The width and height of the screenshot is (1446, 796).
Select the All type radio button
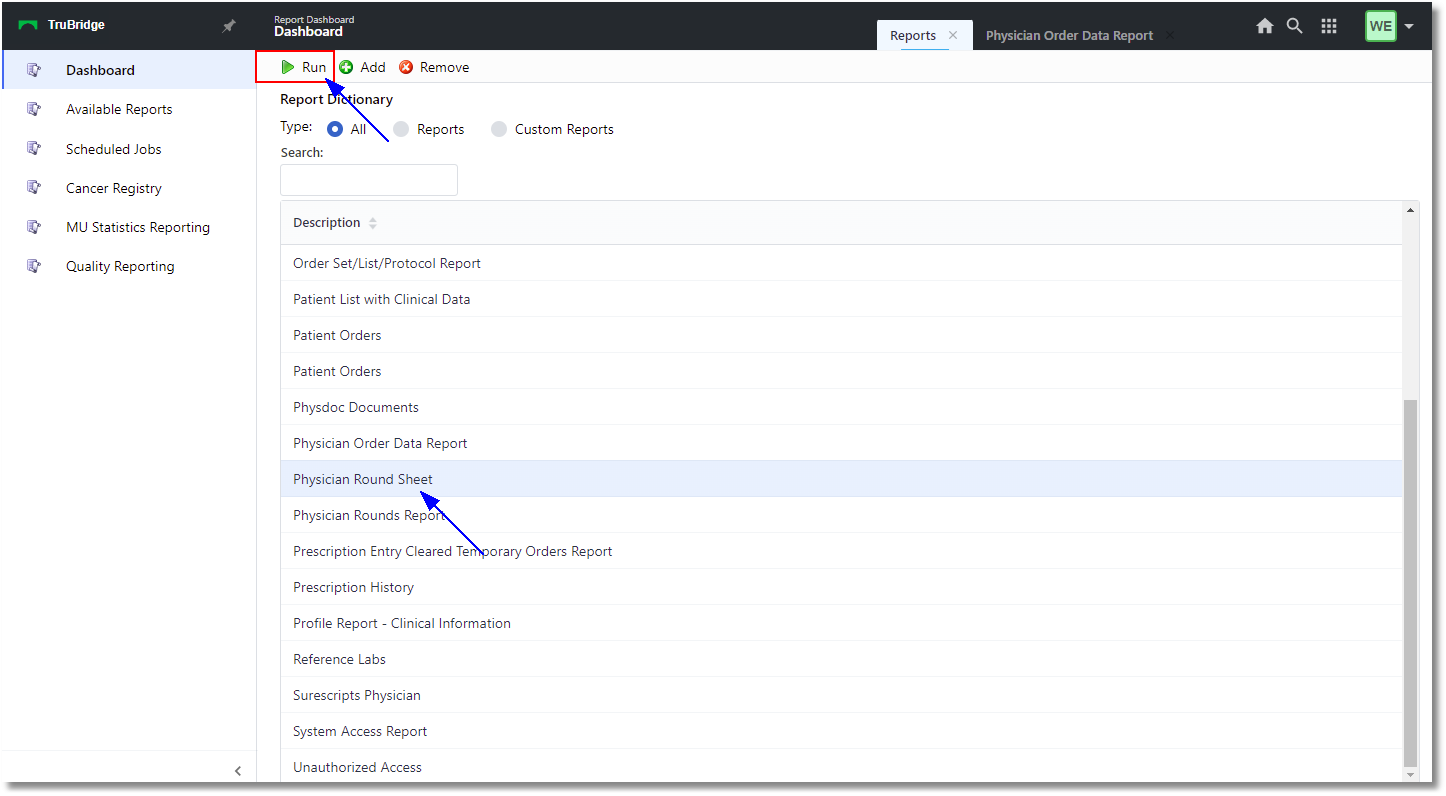pyautogui.click(x=336, y=129)
